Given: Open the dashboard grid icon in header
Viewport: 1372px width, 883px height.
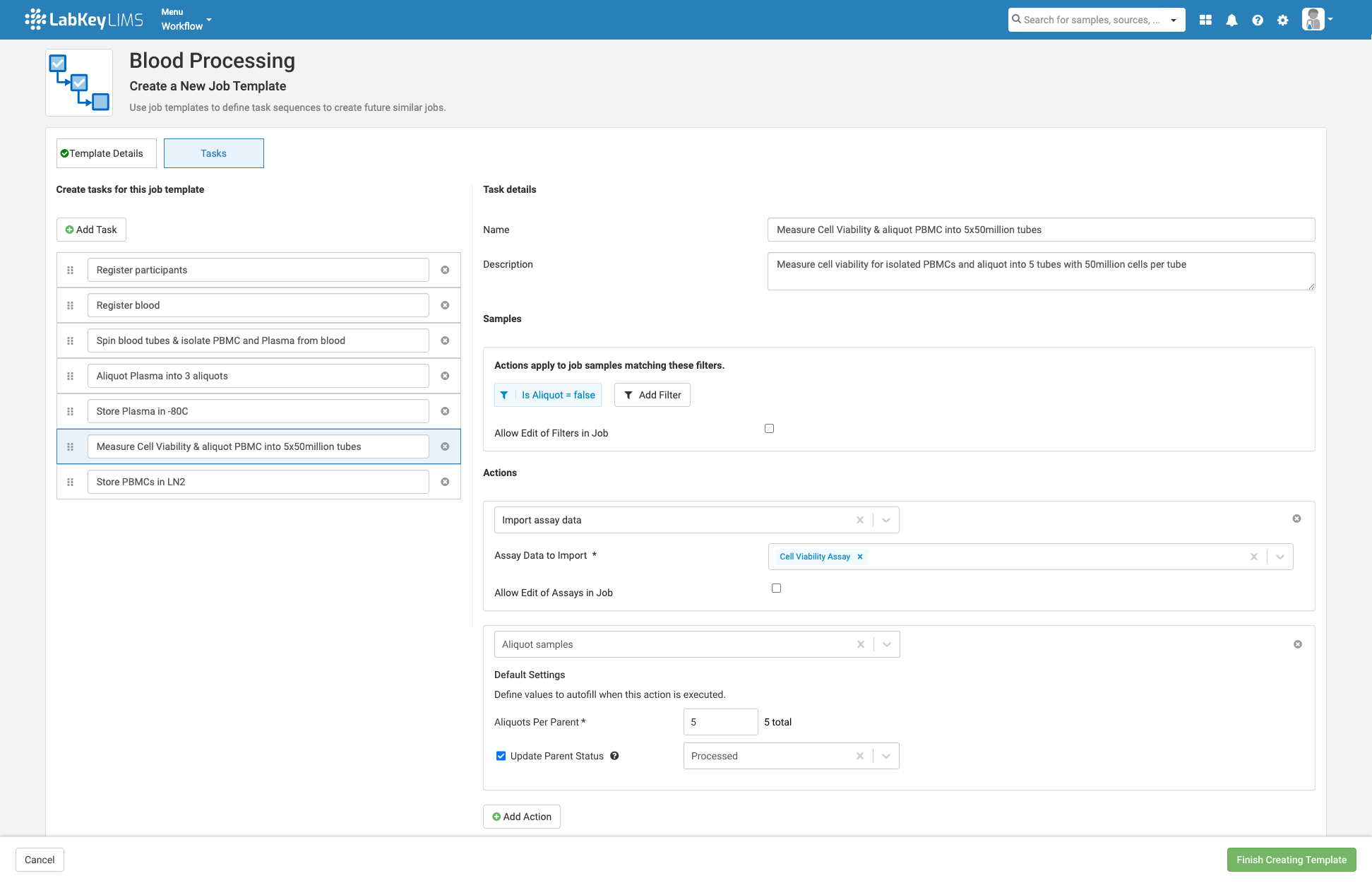Looking at the screenshot, I should point(1205,20).
